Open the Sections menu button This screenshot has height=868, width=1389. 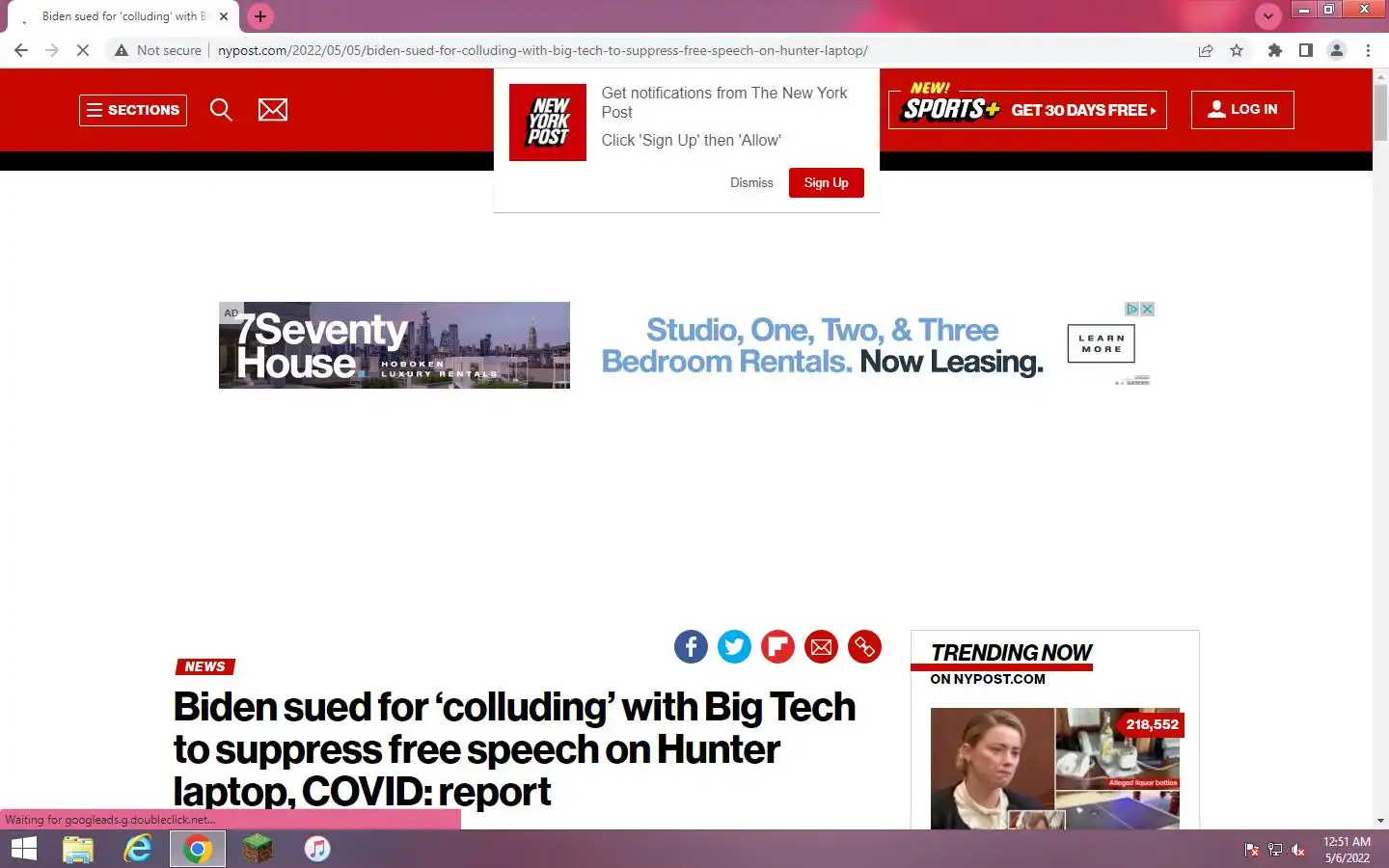[x=133, y=110]
